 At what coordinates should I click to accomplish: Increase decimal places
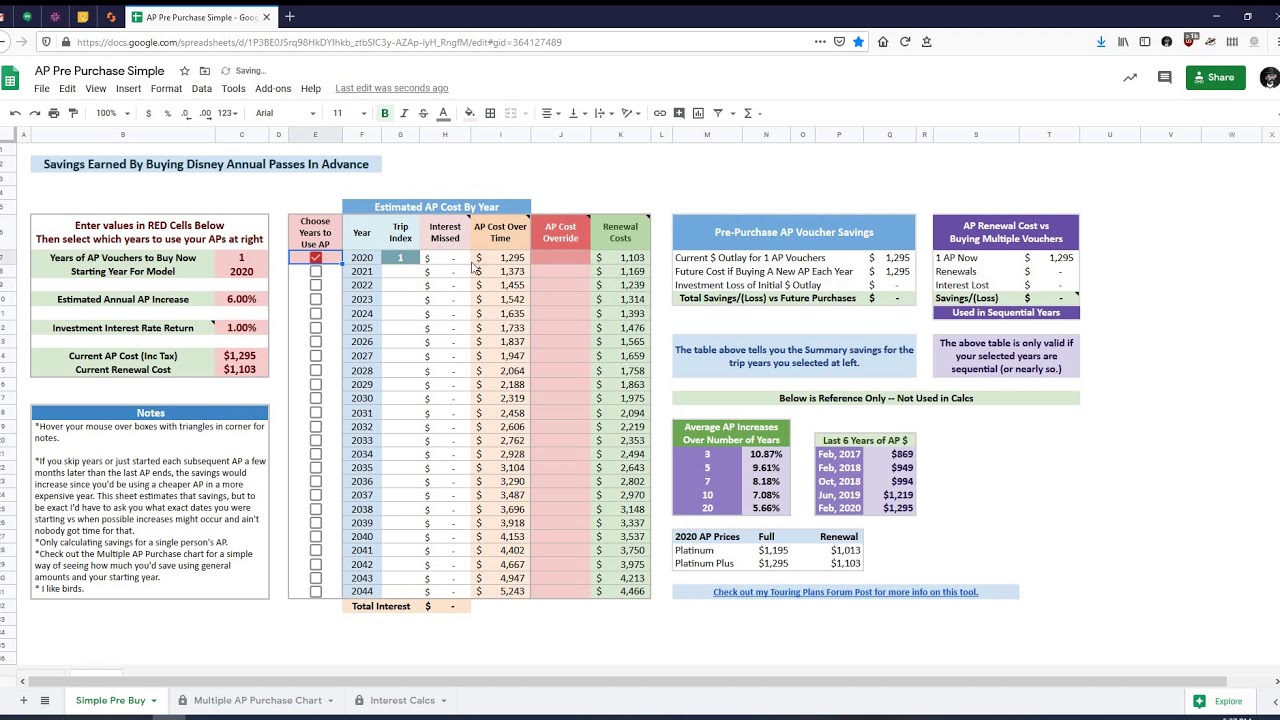tap(205, 113)
